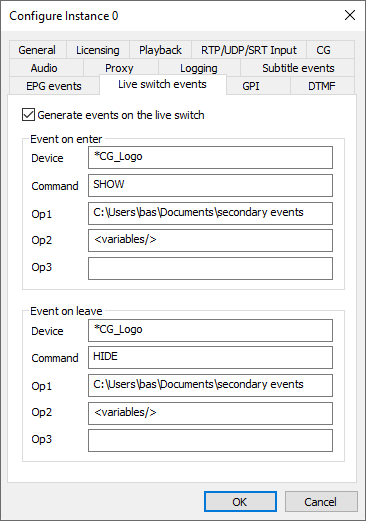Confirm settings with the OK button
This screenshot has width=366, height=521.
tap(240, 502)
